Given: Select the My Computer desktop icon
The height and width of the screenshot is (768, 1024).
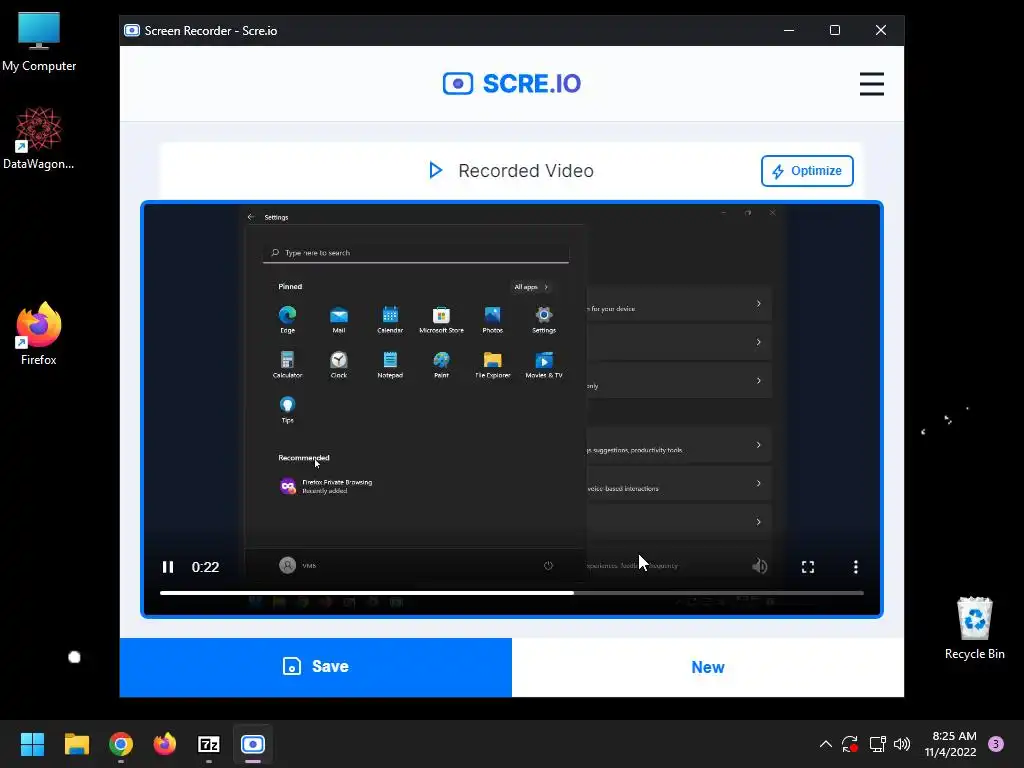Looking at the screenshot, I should click(39, 42).
